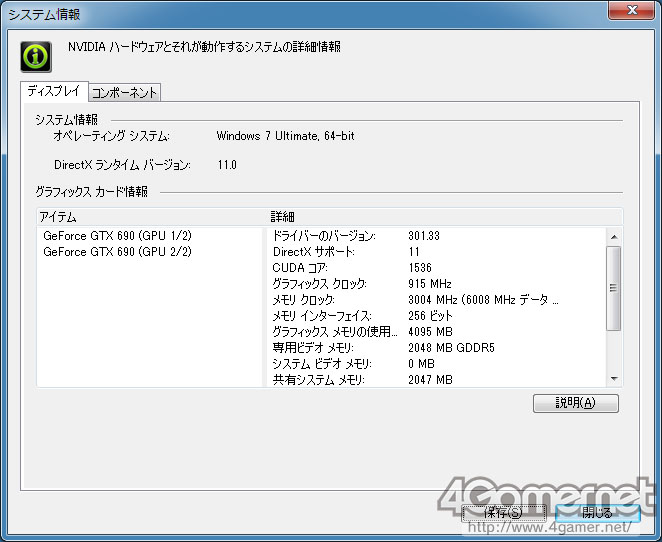Click the green NVIDIA information icon
This screenshot has height=542, width=662.
pos(36,57)
